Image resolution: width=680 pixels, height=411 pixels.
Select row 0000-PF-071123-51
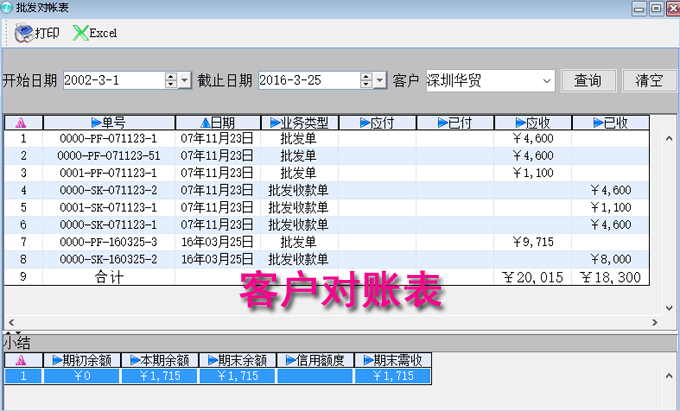point(327,156)
